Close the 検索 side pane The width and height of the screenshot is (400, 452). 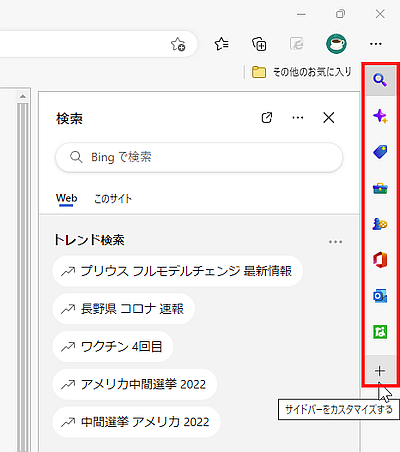tap(329, 118)
